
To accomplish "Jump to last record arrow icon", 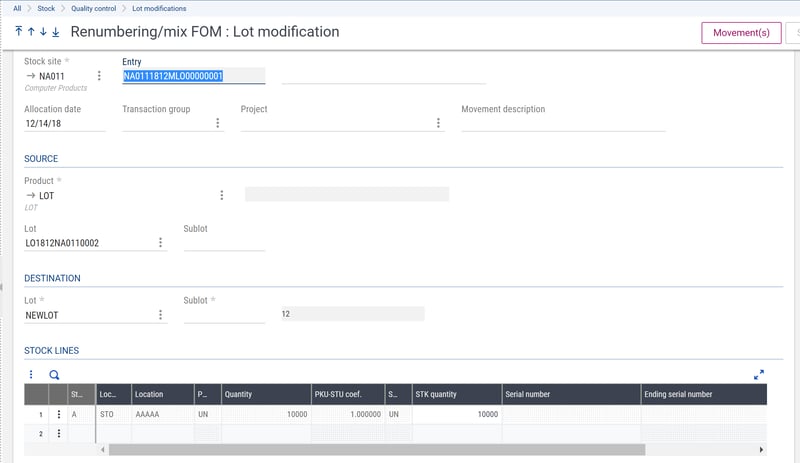I will point(56,32).
